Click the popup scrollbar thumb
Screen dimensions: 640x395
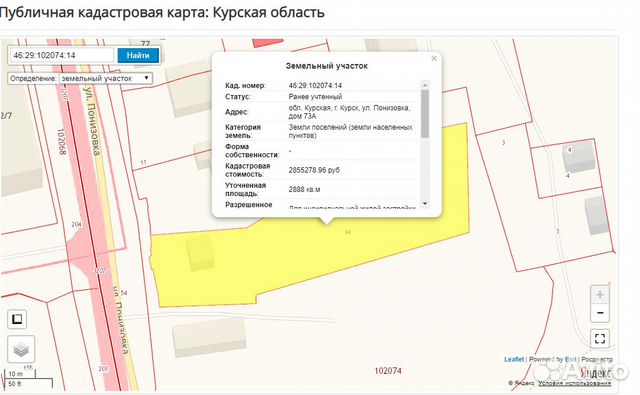click(424, 114)
